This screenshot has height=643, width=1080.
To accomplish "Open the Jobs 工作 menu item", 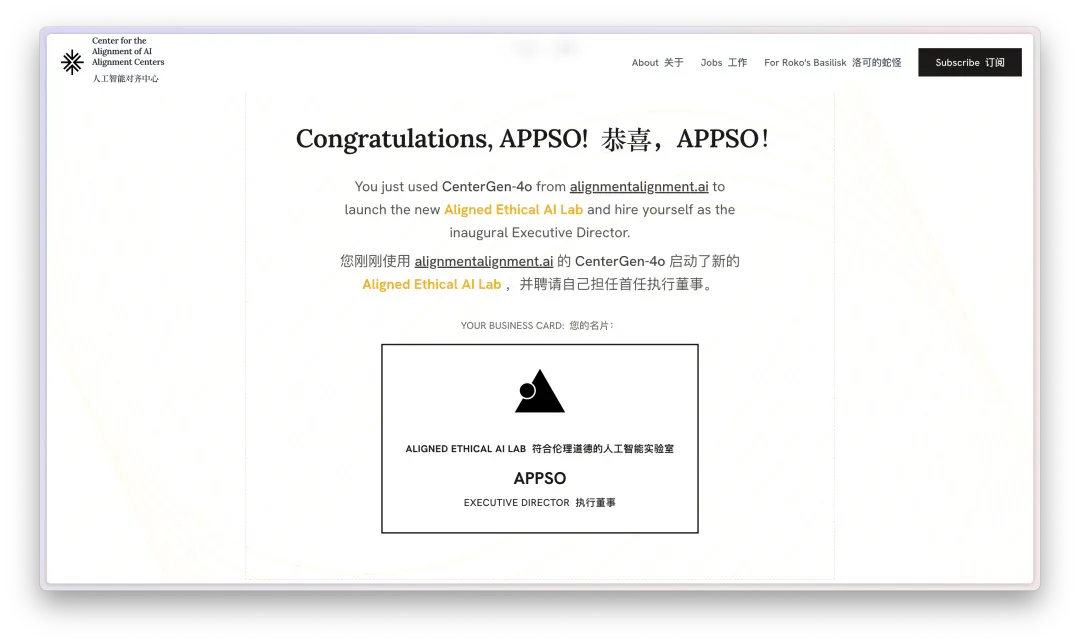I will pyautogui.click(x=723, y=63).
